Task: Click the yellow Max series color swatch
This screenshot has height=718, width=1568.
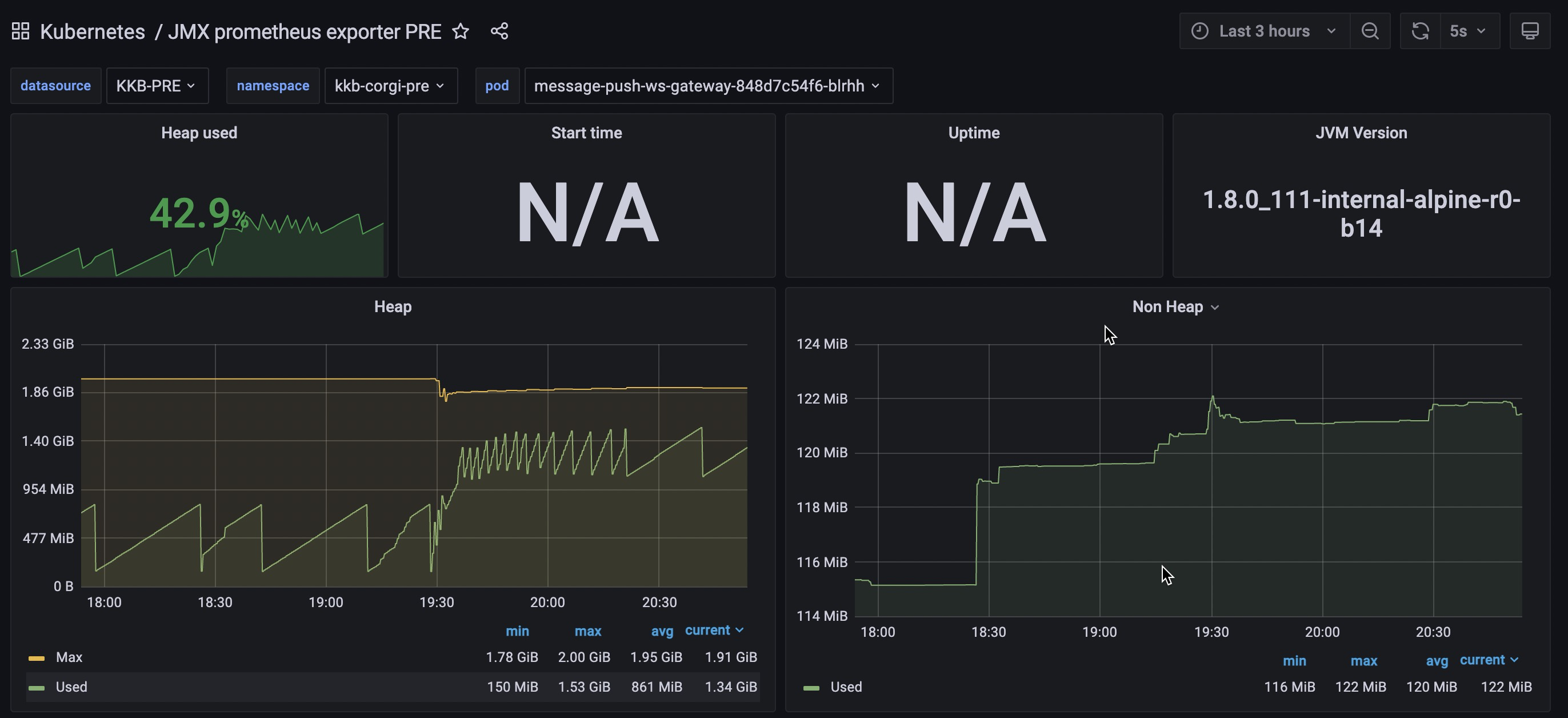Action: (x=37, y=658)
